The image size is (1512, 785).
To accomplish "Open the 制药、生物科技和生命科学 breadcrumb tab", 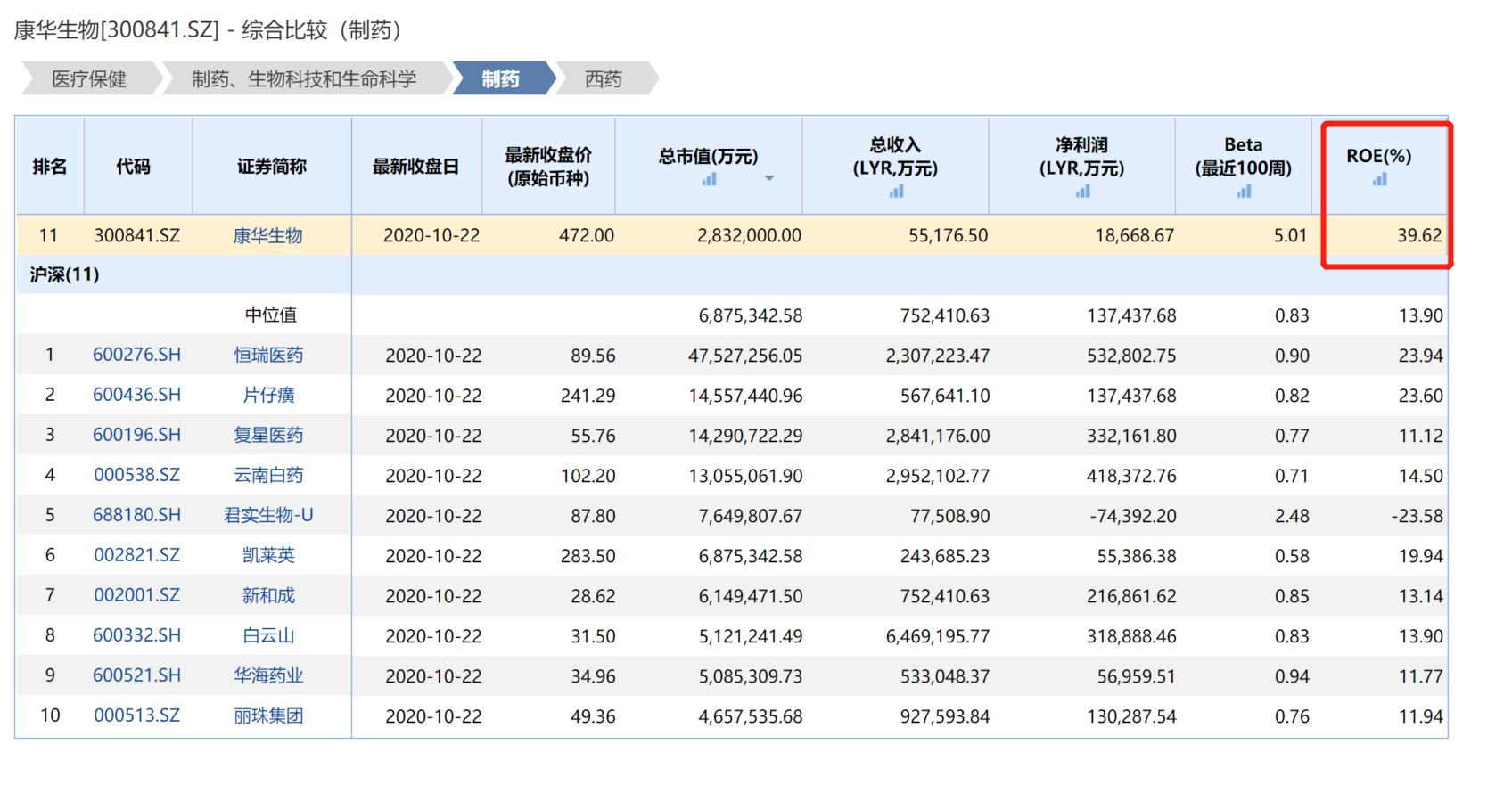I will (304, 79).
